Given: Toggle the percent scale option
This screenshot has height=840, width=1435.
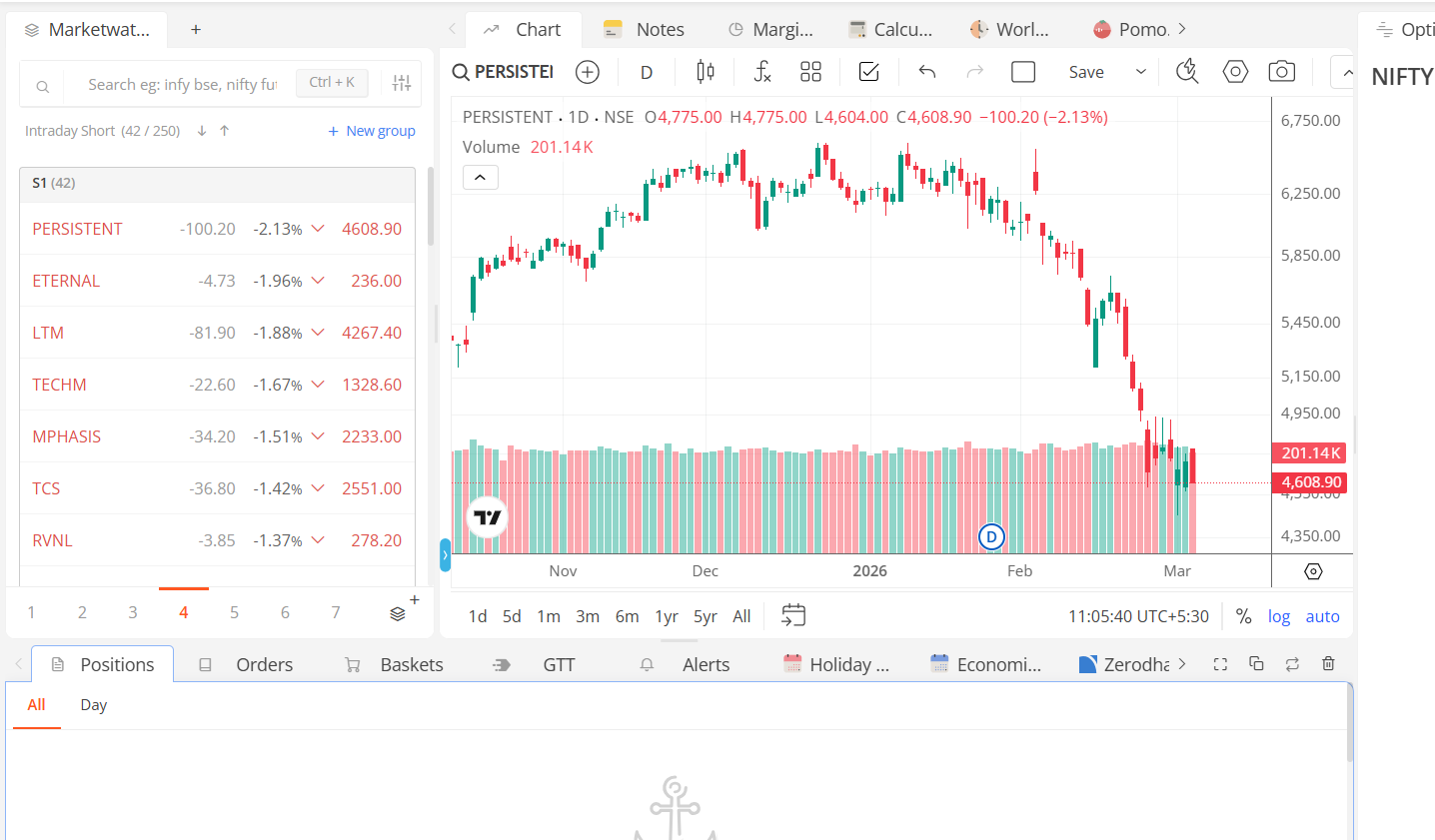Looking at the screenshot, I should tap(1243, 616).
